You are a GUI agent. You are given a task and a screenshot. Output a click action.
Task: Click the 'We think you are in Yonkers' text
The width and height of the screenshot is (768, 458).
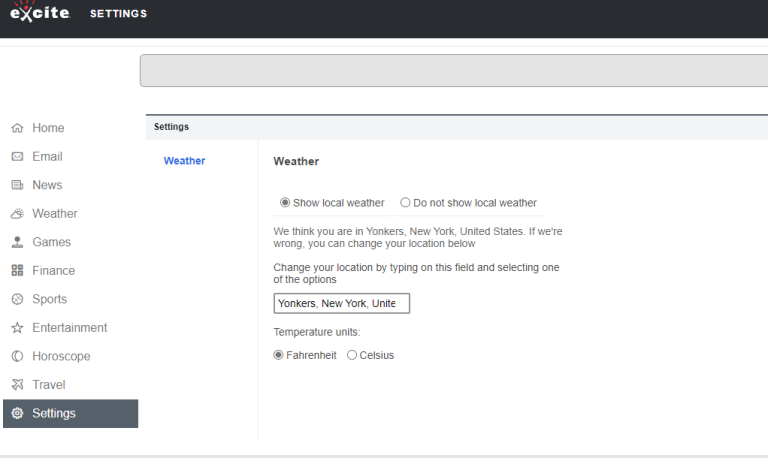point(418,237)
